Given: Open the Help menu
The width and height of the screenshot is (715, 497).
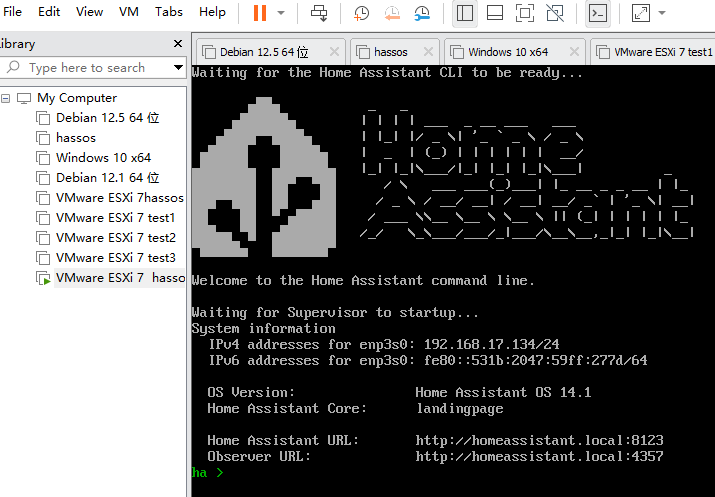Looking at the screenshot, I should click(212, 12).
